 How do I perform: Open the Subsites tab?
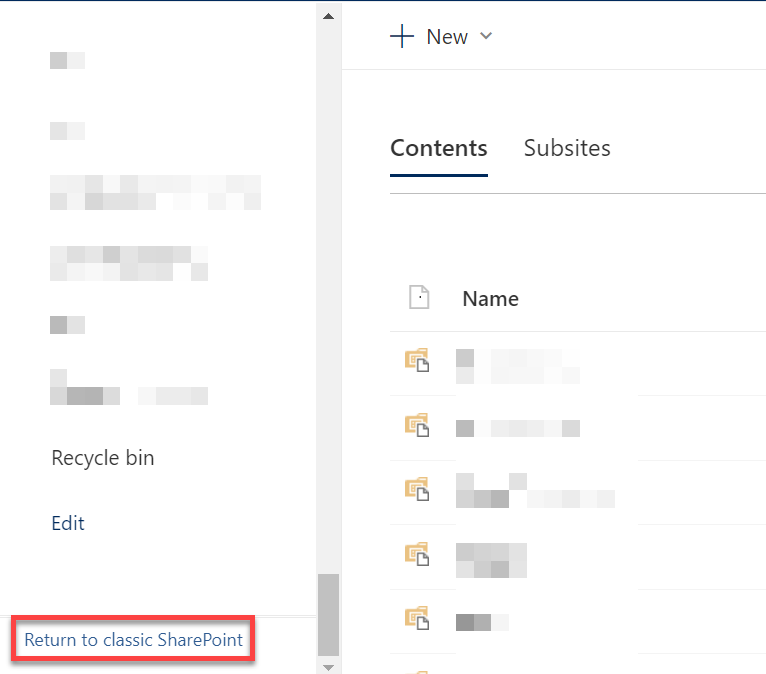point(567,149)
